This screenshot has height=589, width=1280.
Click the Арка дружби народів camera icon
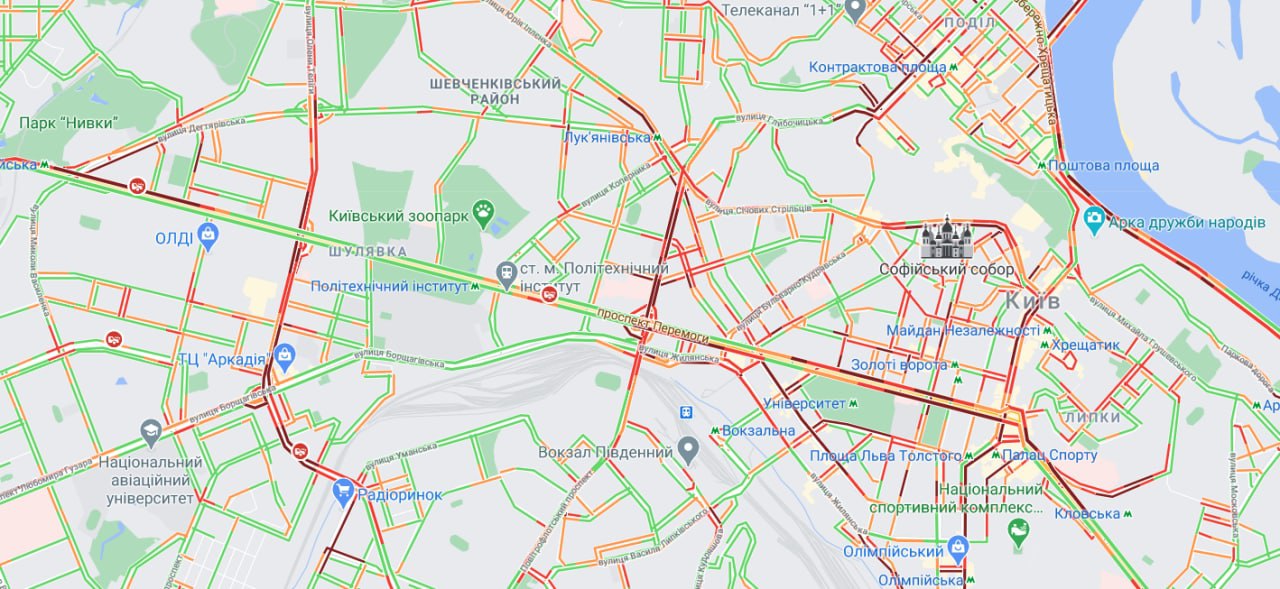(x=1094, y=219)
